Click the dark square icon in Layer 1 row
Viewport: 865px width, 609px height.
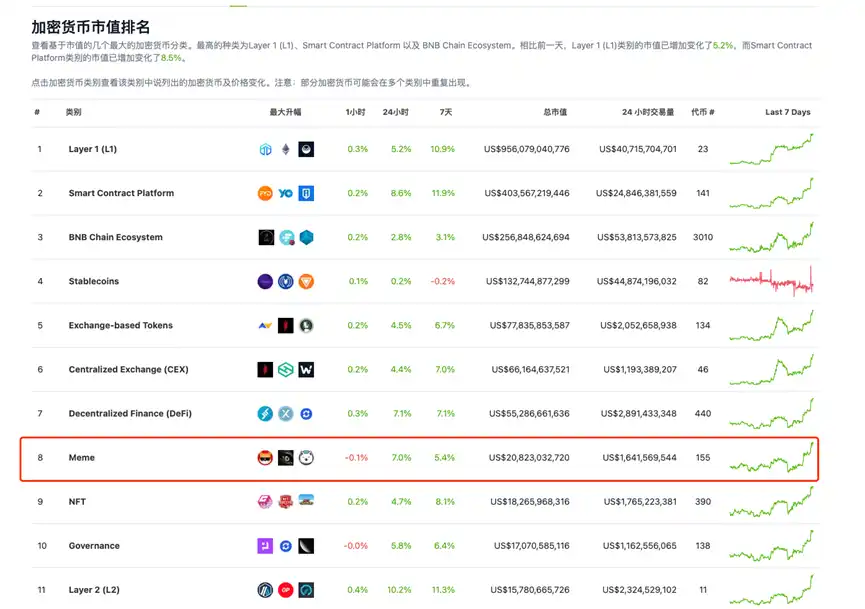(x=306, y=149)
